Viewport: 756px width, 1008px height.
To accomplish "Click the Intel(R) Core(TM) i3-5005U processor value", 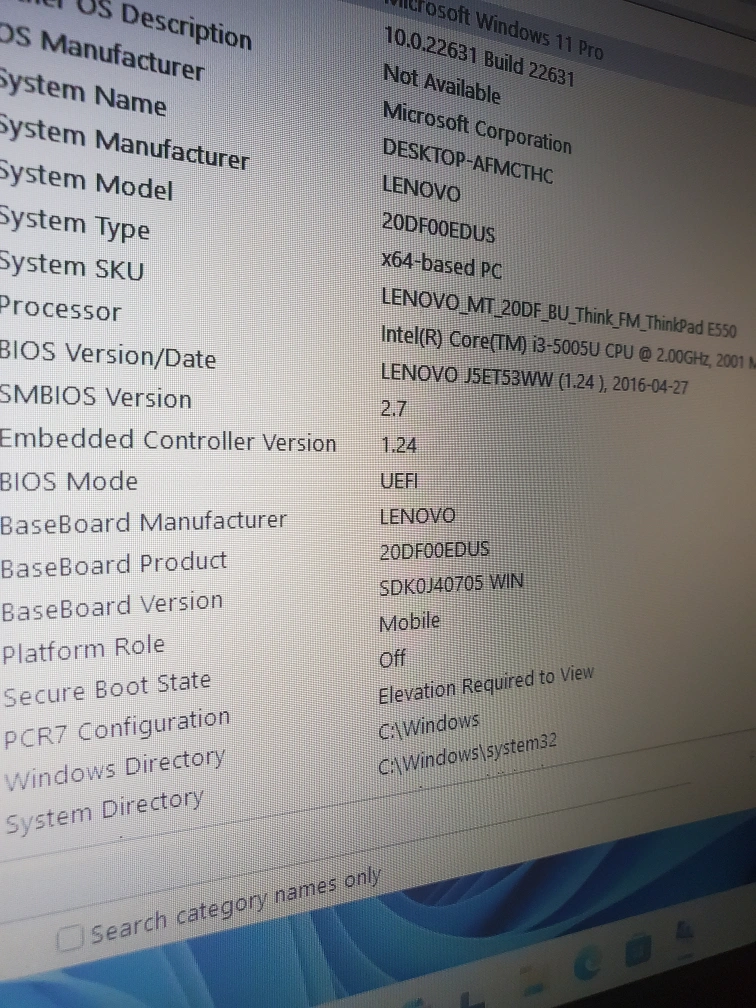I will pyautogui.click(x=568, y=347).
